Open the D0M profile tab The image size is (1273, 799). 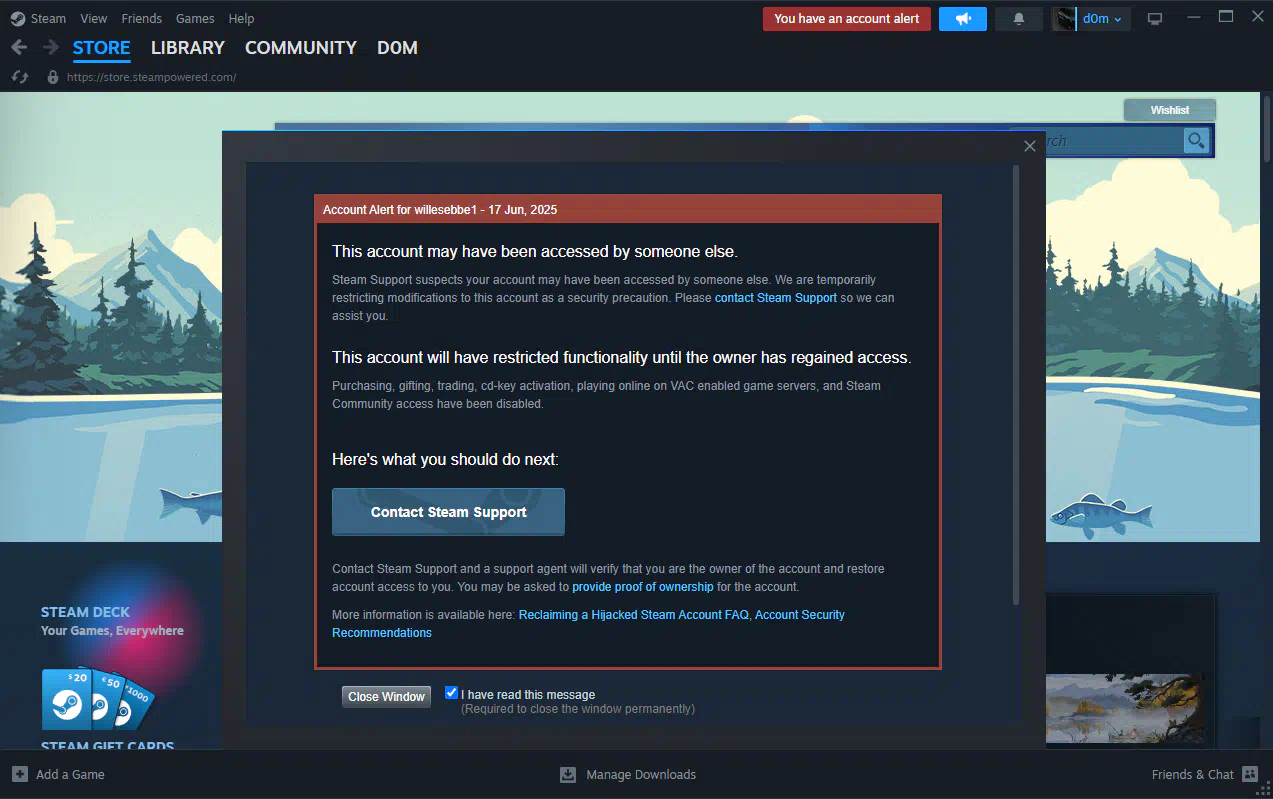click(x=397, y=47)
